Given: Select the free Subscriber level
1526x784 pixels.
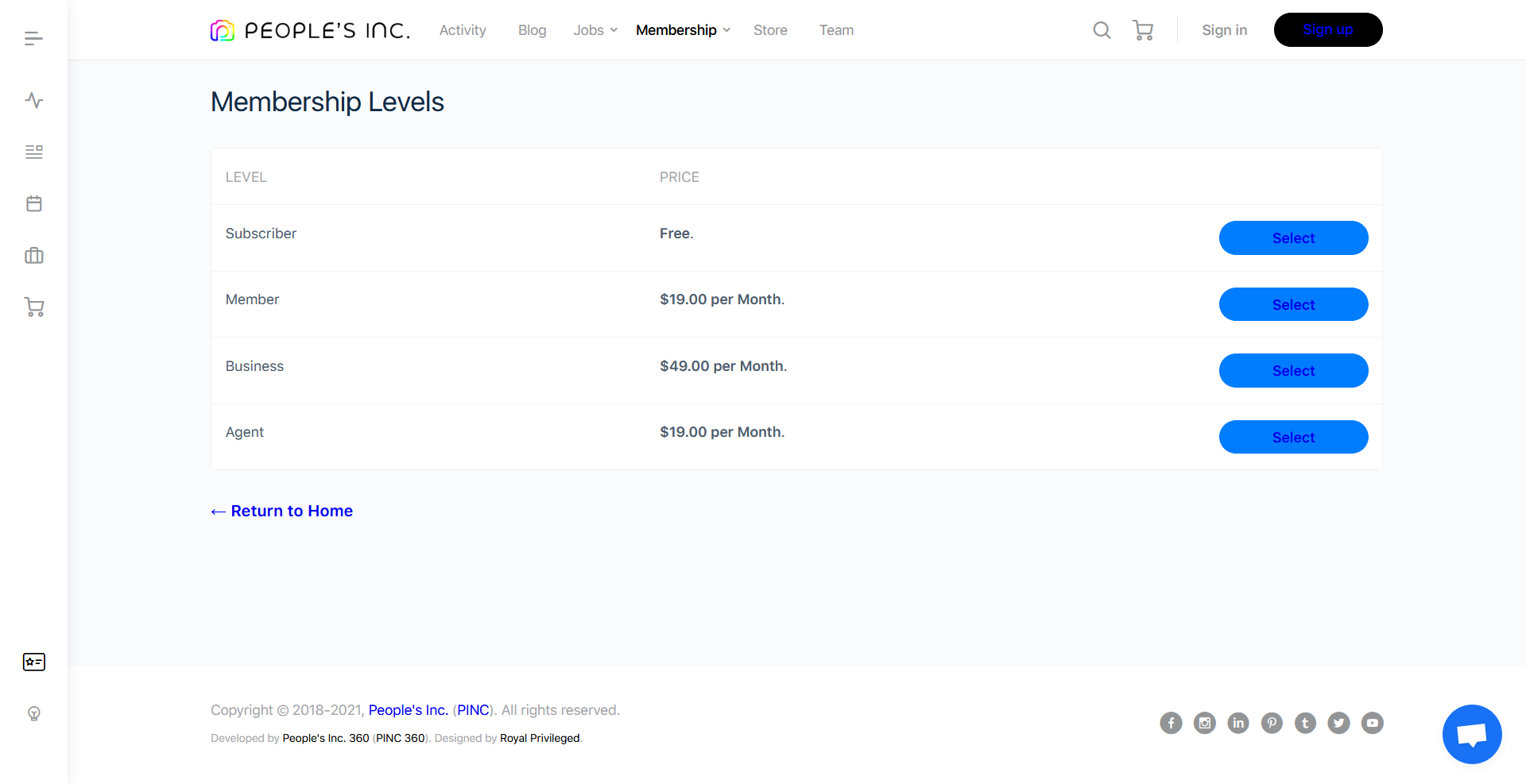Looking at the screenshot, I should point(1293,238).
